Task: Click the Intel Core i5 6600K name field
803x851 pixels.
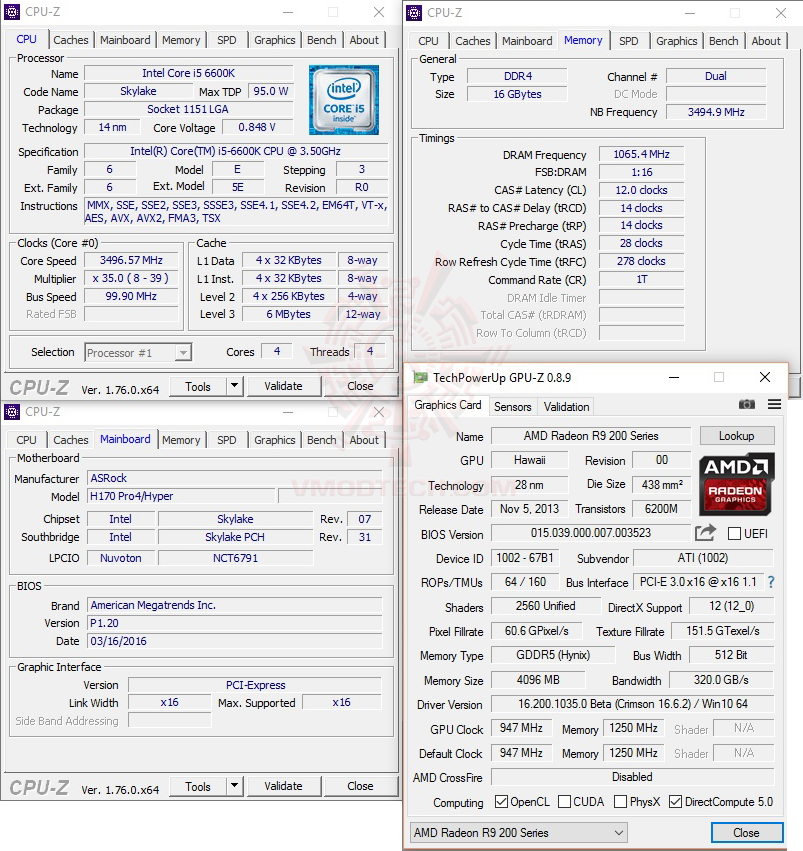Action: click(x=189, y=73)
